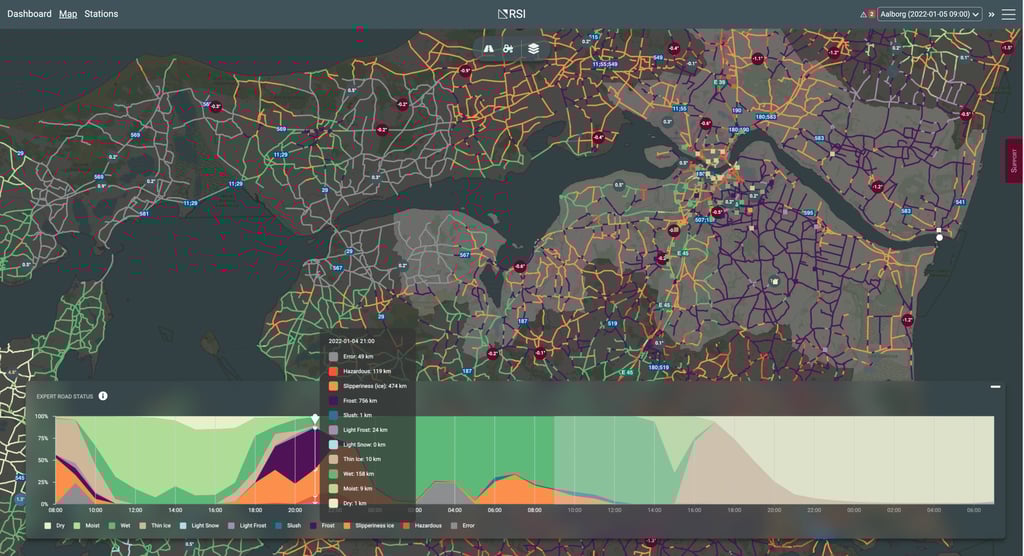Select the -0.6° station marker
The image size is (1024, 556).
(705, 123)
